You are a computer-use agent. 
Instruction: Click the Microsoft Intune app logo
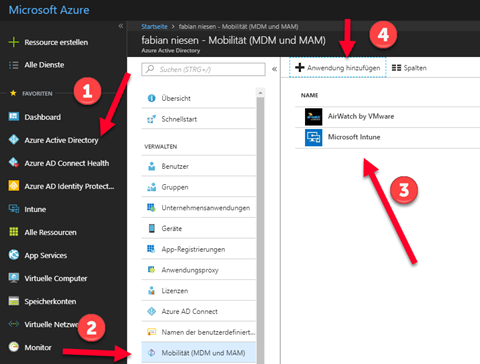(313, 137)
